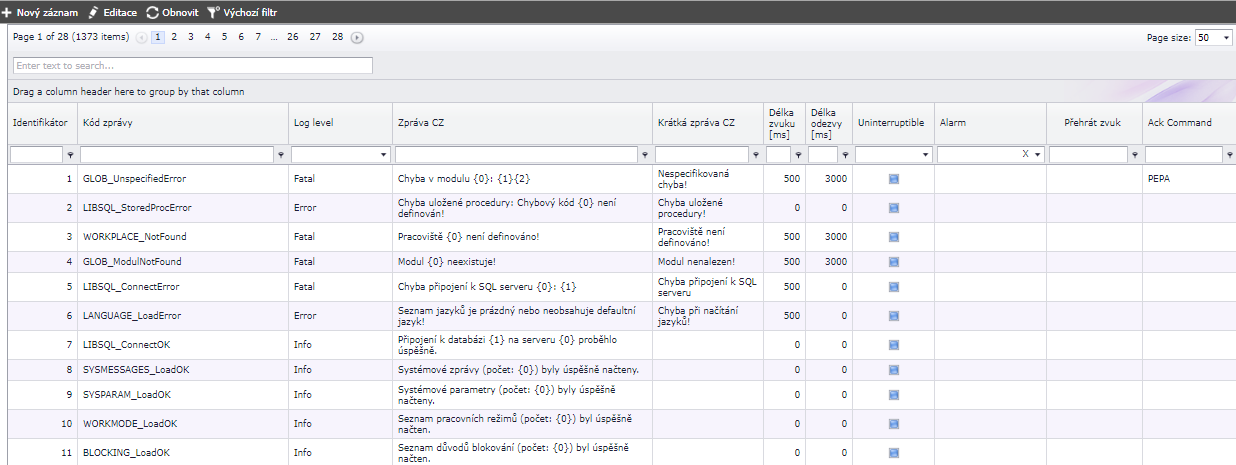Jump to page 5
Screen dimensions: 1236x465
[224, 37]
